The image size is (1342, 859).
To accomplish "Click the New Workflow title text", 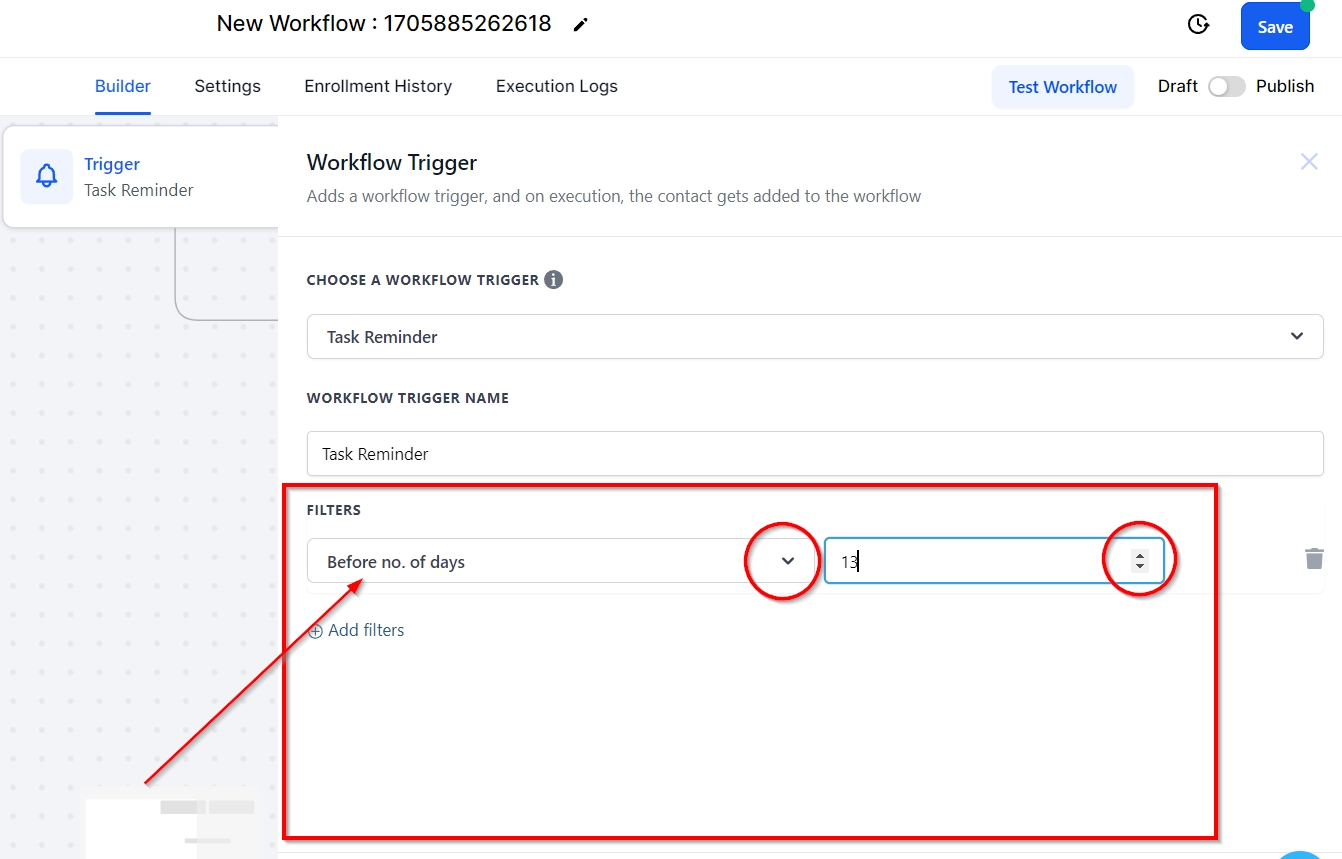I will pos(384,24).
